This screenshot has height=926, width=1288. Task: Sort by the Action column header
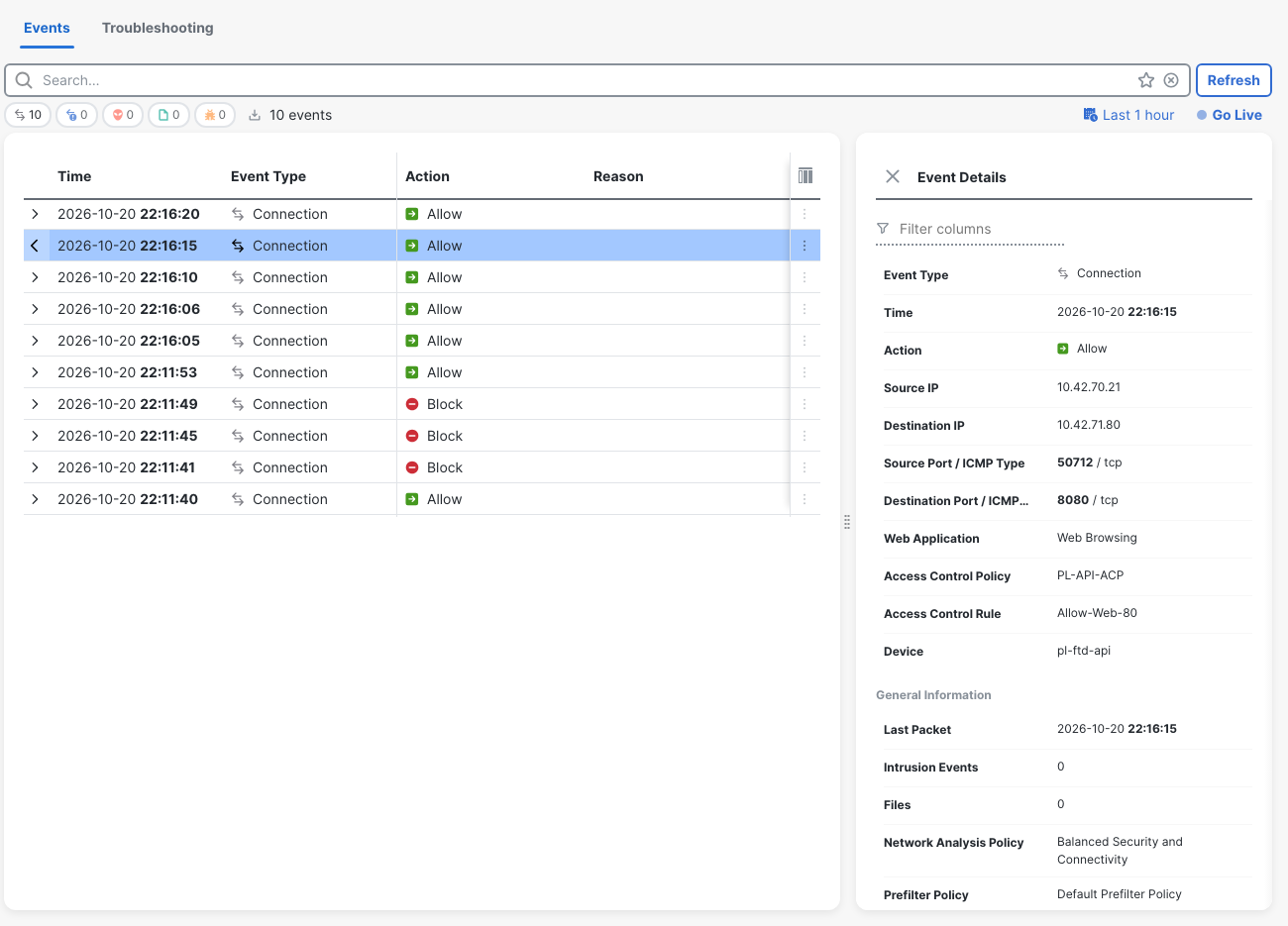(427, 176)
